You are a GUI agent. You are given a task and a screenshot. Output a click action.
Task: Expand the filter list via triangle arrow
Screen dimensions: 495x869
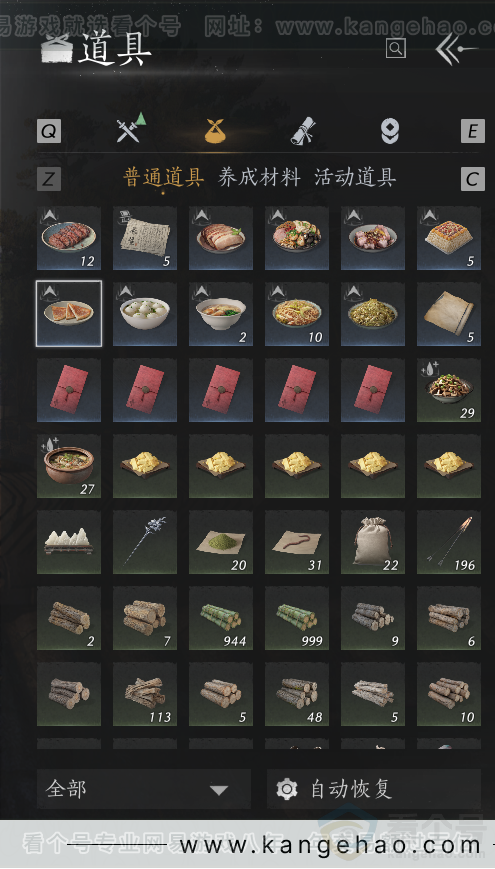(x=220, y=790)
